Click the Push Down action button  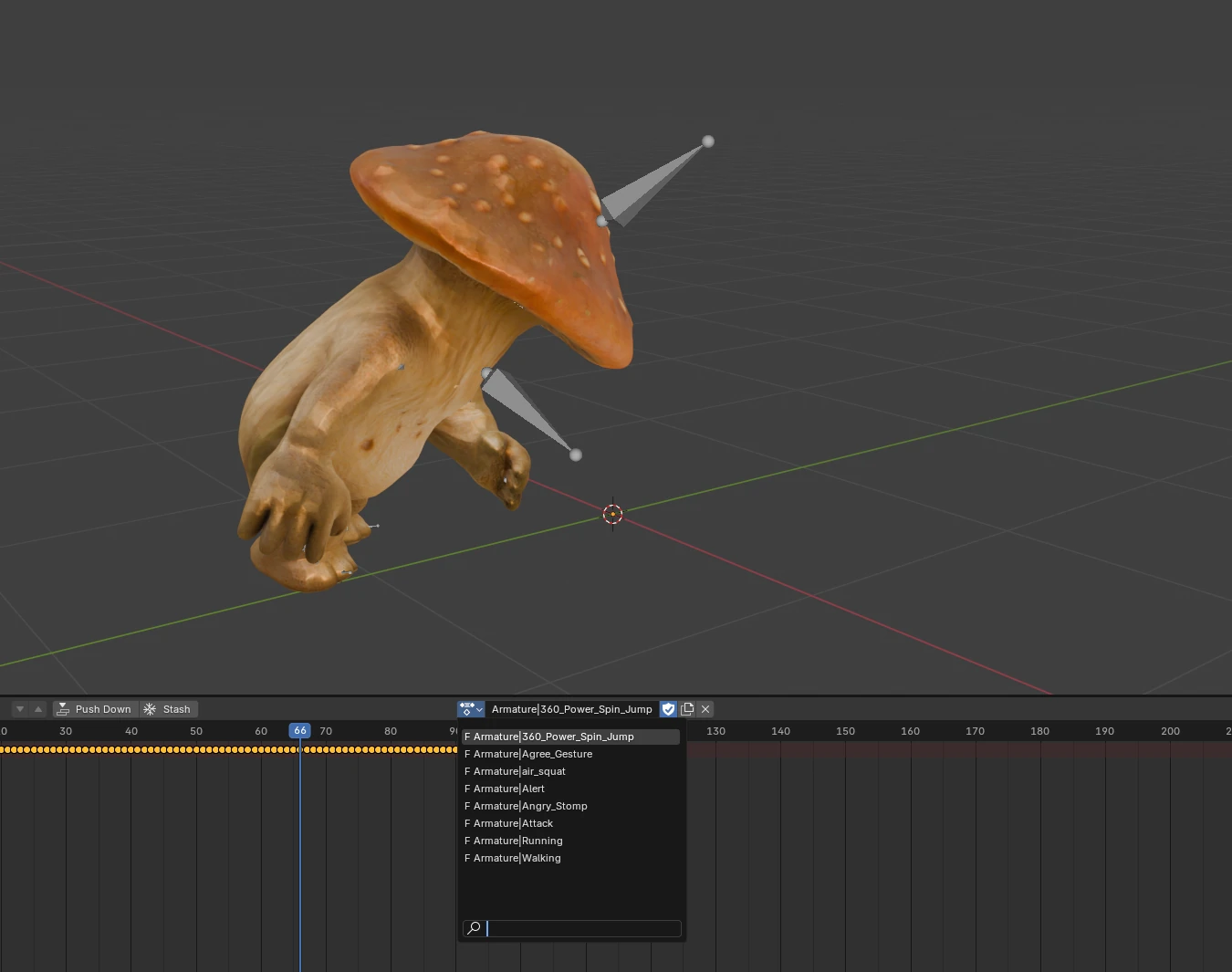tap(96, 709)
